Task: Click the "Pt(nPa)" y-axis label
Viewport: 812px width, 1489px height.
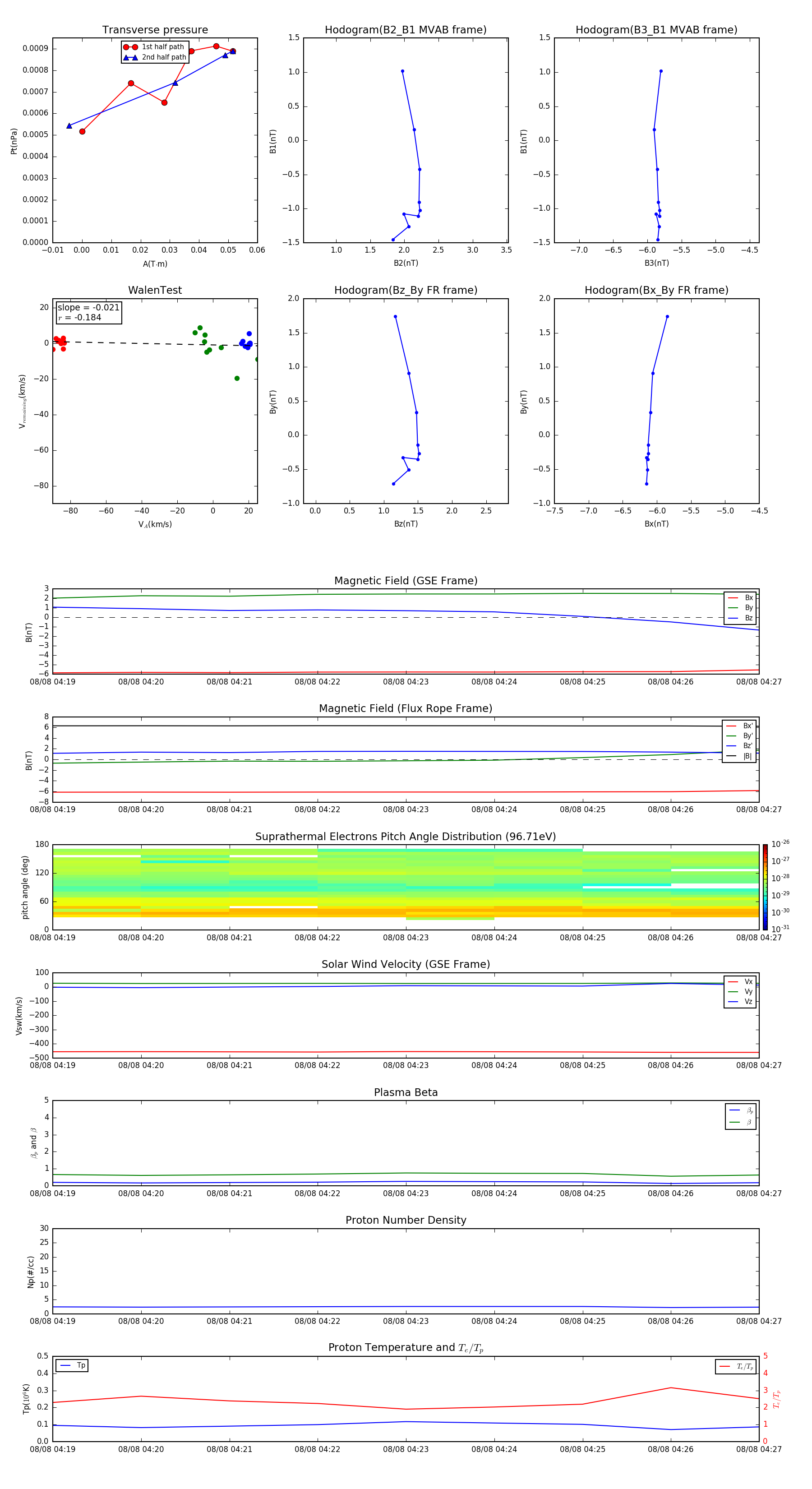Action: 14,140
